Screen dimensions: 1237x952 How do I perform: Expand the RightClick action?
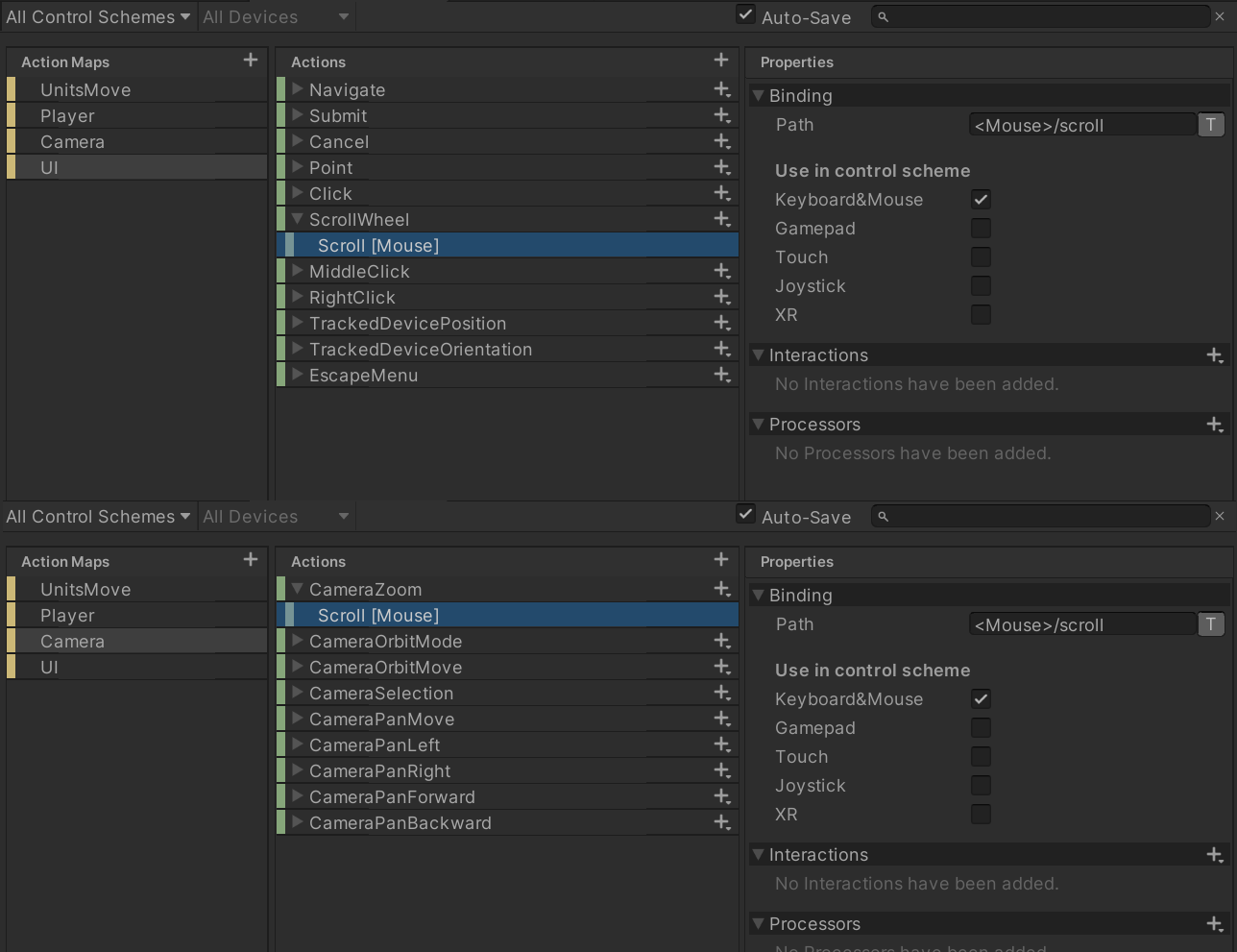tap(298, 297)
